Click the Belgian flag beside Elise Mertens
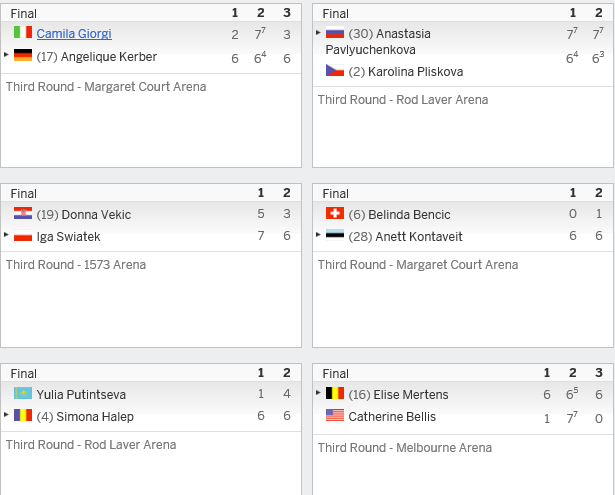615x495 pixels. [335, 393]
